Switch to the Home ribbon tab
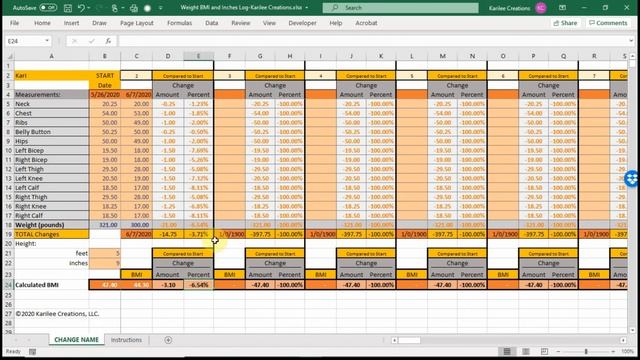The width and height of the screenshot is (640, 360). tap(42, 23)
